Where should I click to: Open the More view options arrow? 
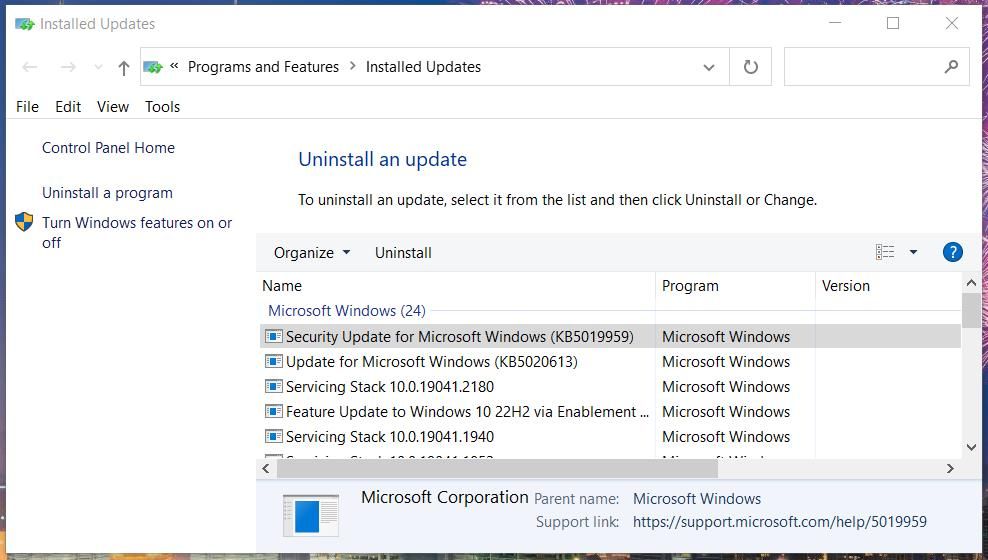[913, 252]
